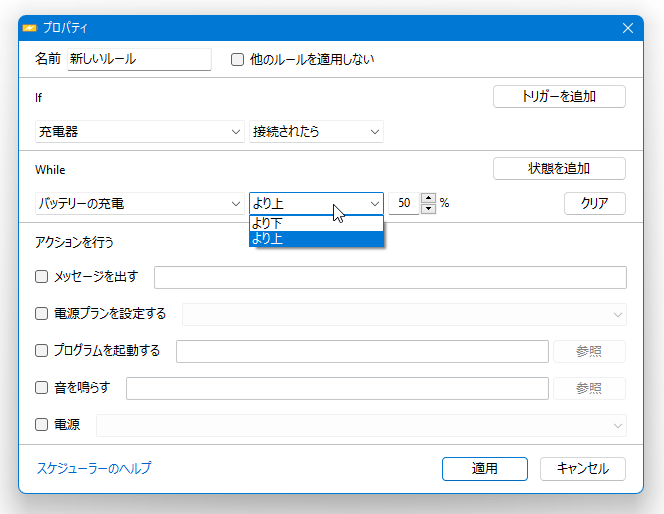Screen dimensions: 664x514
Task: Expand the 接続されたら condition dropdown
Action: [x=316, y=132]
